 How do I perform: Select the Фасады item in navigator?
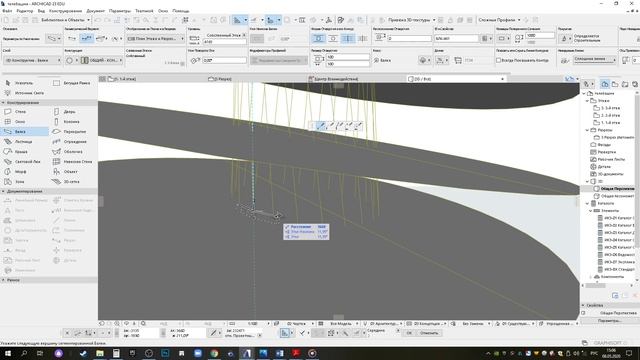click(601, 144)
